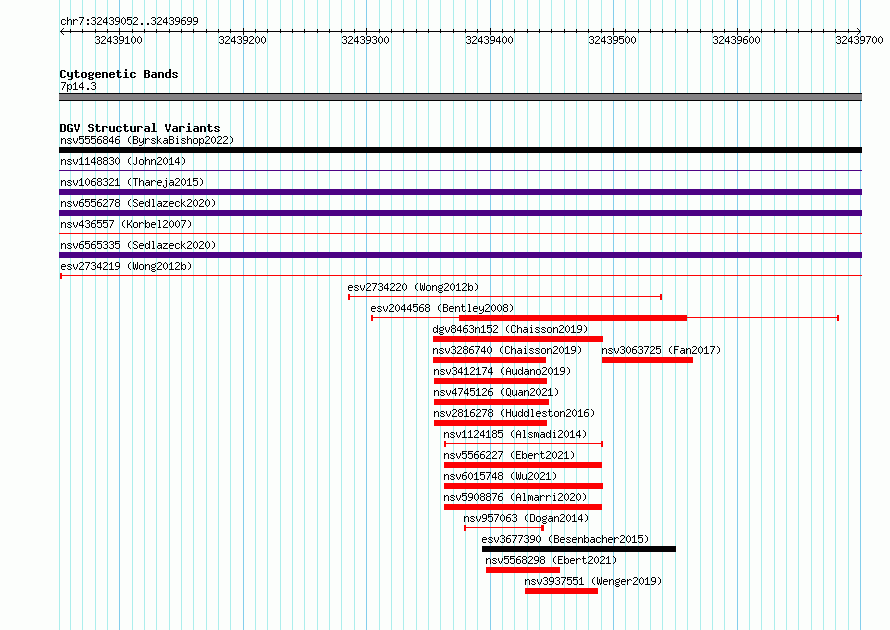Click ruler position 32439600
The width and height of the screenshot is (890, 630).
(736, 40)
